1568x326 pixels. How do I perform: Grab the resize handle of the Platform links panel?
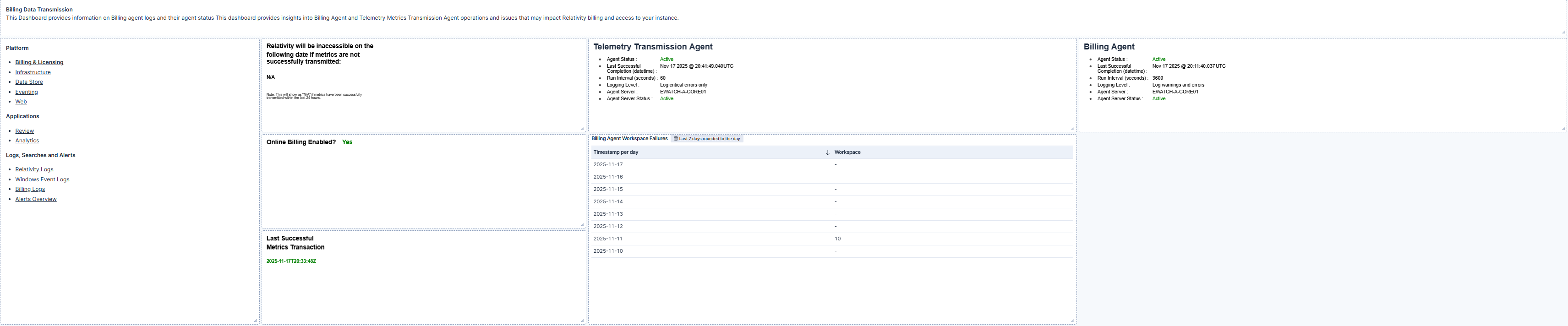255,320
